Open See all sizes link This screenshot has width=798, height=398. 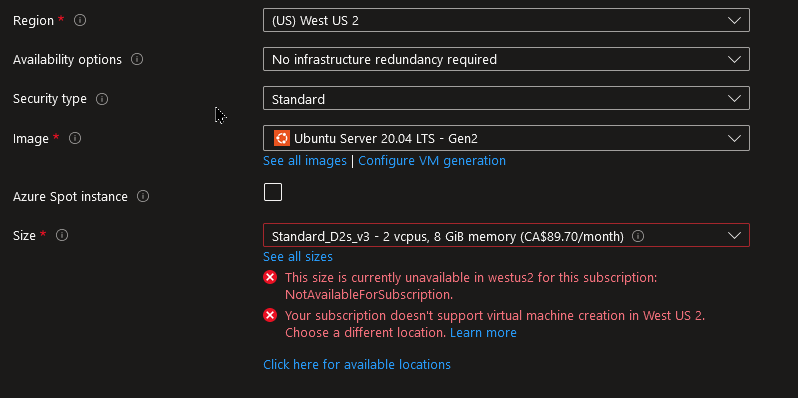(298, 257)
